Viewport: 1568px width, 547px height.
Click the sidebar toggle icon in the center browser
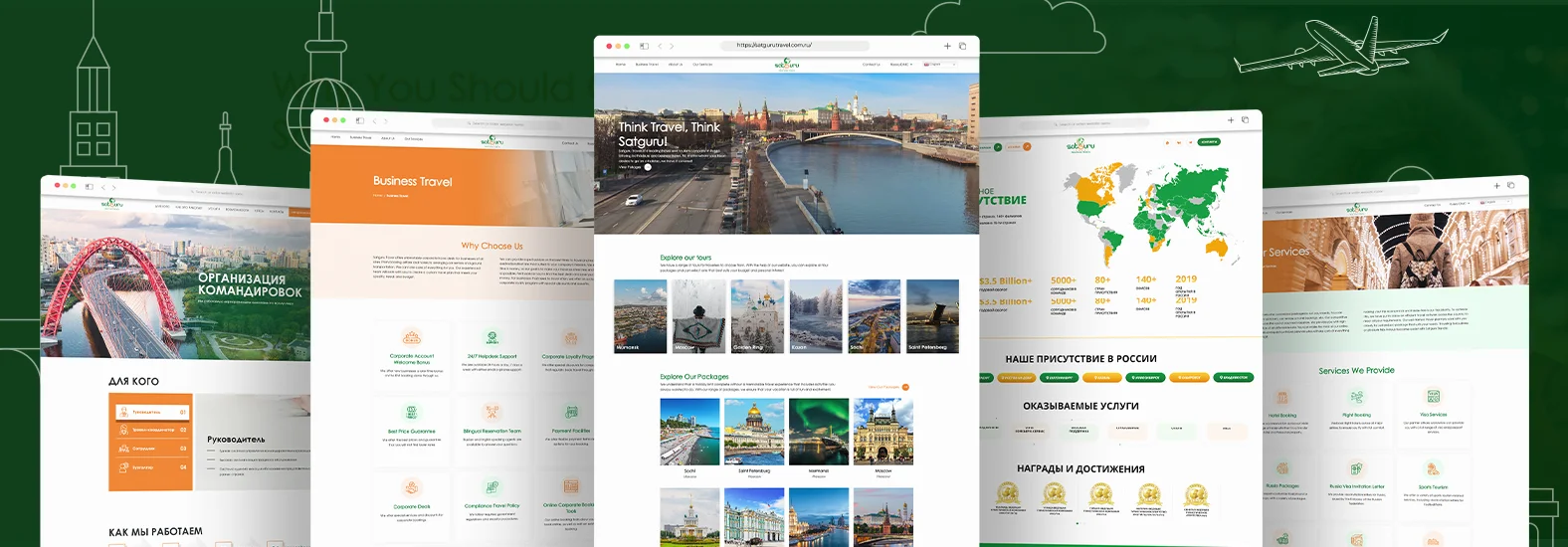[x=644, y=46]
